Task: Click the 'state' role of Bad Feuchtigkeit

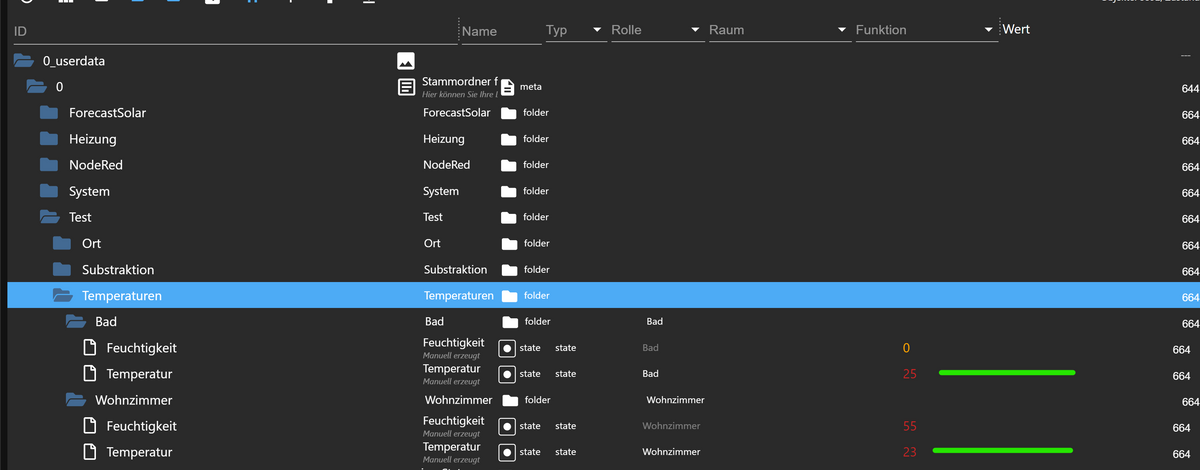Action: coord(565,348)
